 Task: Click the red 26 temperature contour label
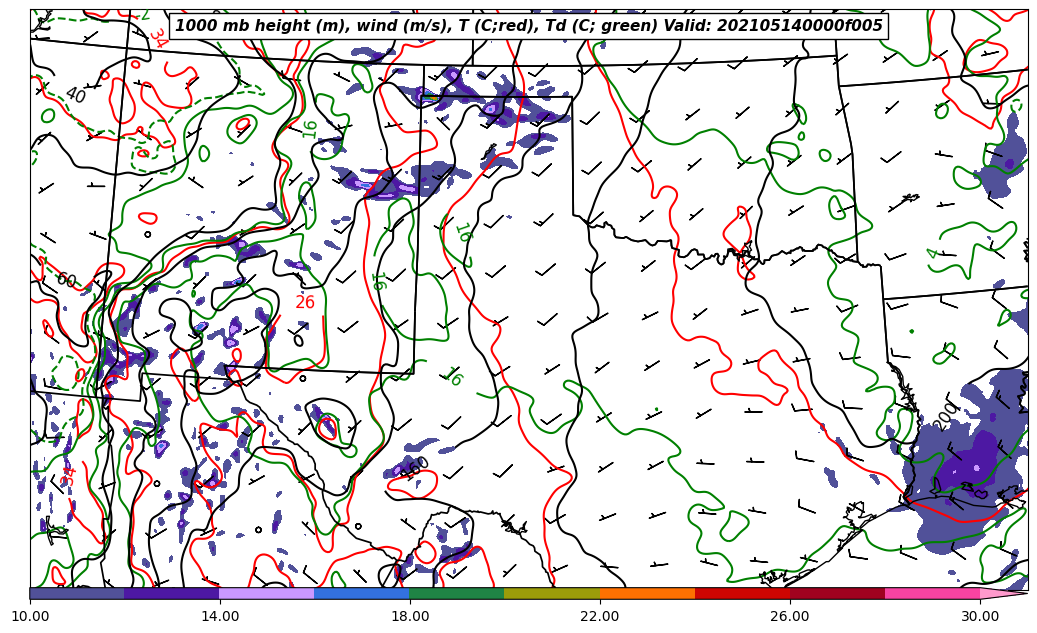point(305,302)
